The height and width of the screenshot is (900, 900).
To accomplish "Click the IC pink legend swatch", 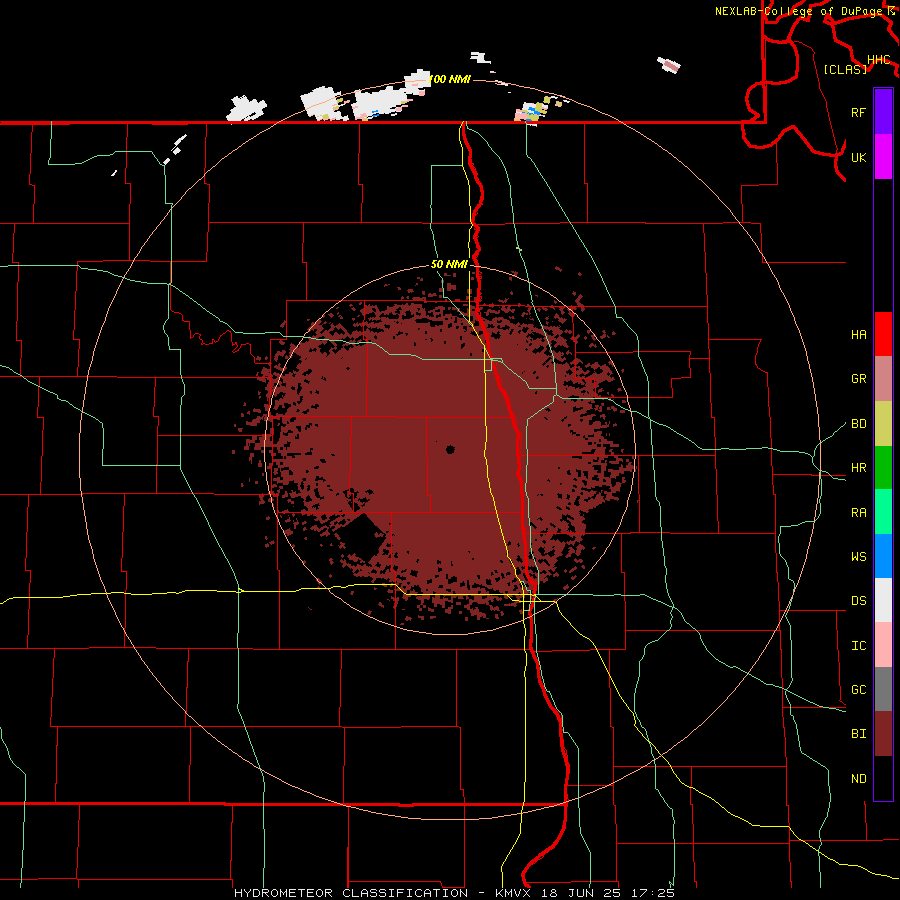I will pyautogui.click(x=883, y=645).
